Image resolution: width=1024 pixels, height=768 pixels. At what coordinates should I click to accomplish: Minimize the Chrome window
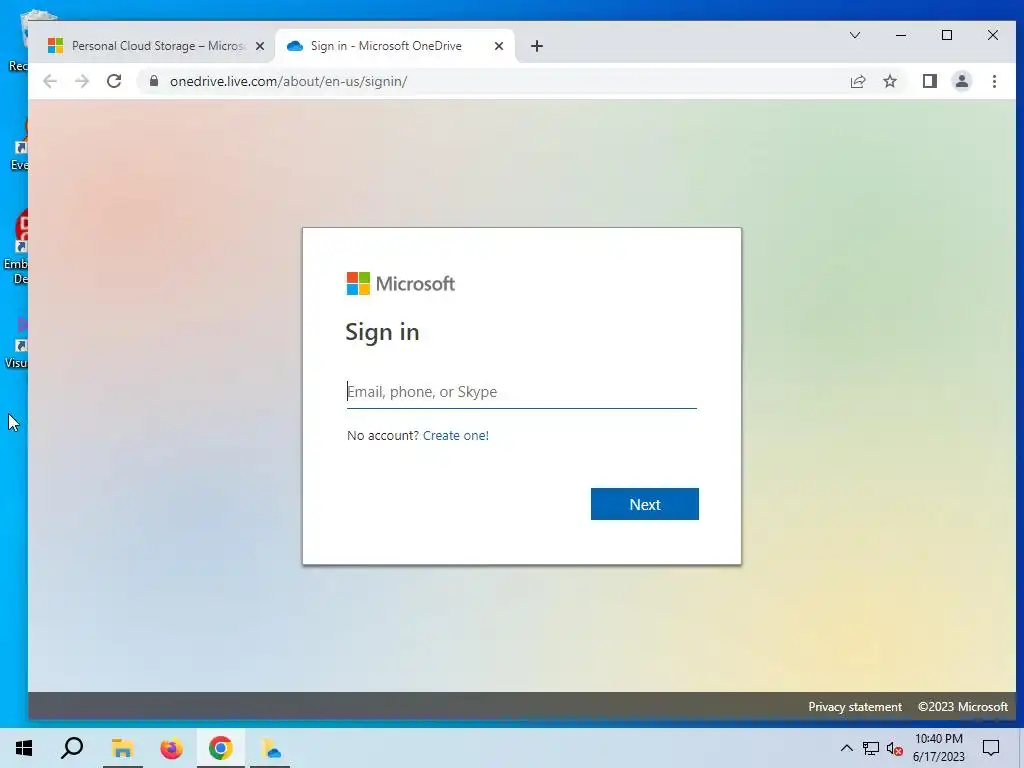[x=901, y=35]
